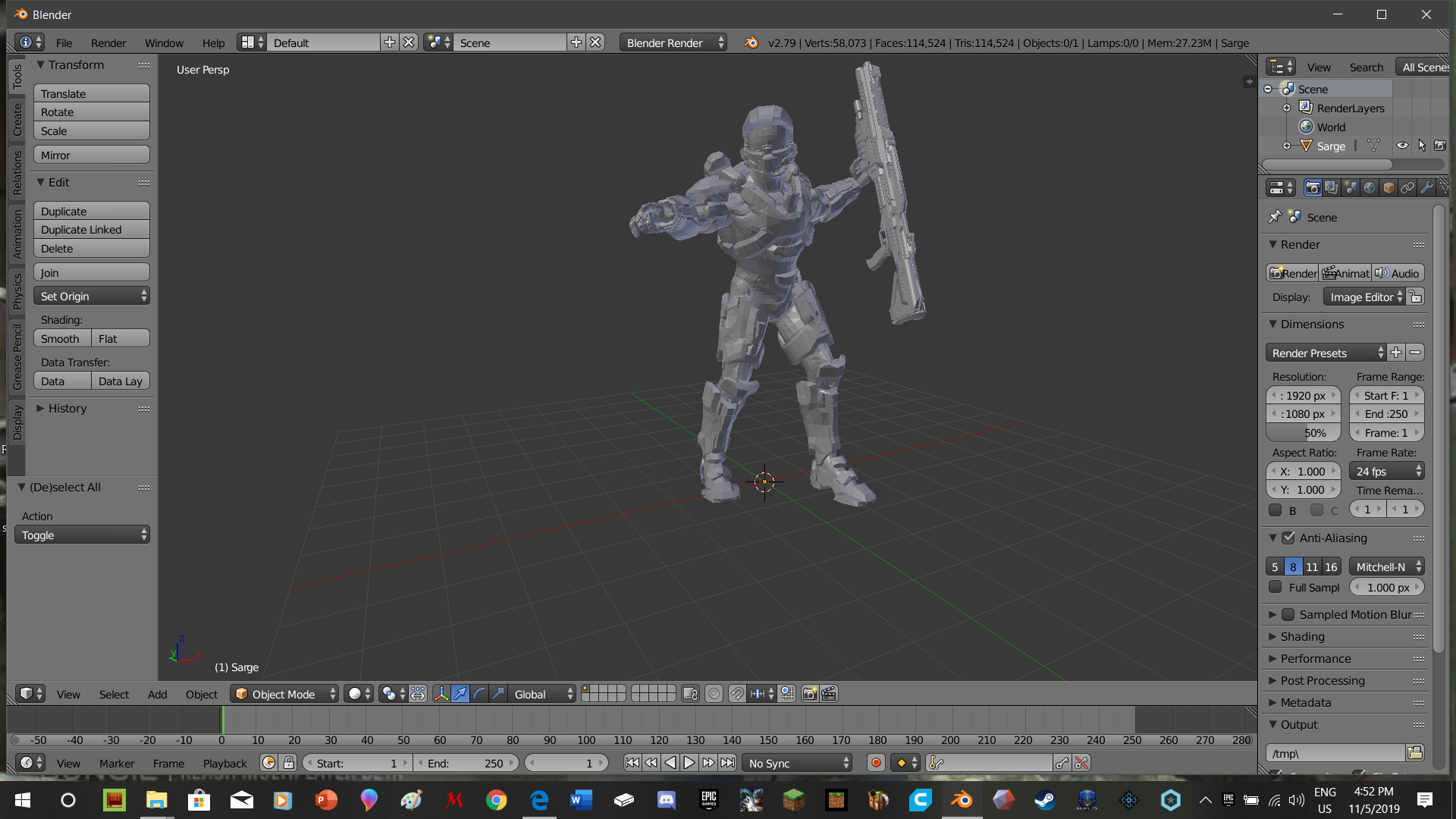Viewport: 1456px width, 819px height.
Task: Click the keyframe delete icon in timeline
Action: [x=1082, y=763]
